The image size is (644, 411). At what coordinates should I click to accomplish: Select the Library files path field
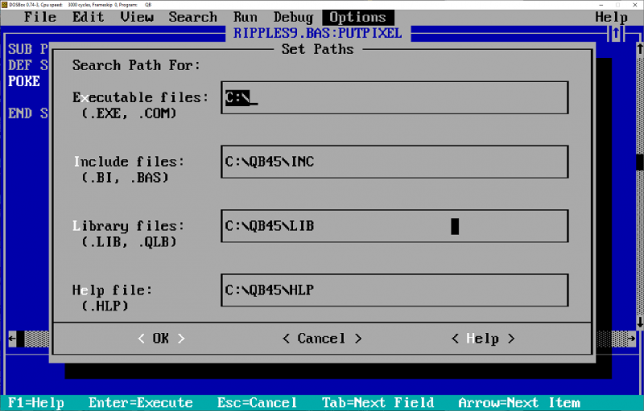coord(394,226)
